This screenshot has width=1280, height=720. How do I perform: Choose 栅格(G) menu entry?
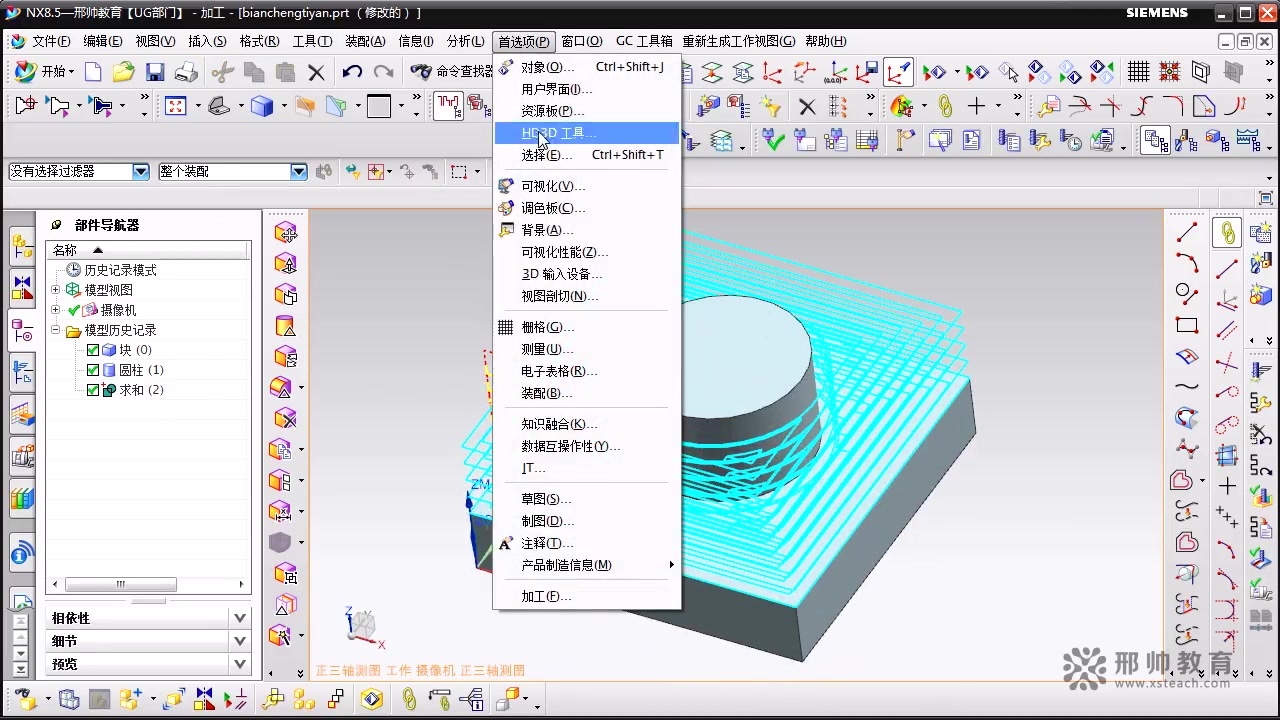click(x=587, y=327)
